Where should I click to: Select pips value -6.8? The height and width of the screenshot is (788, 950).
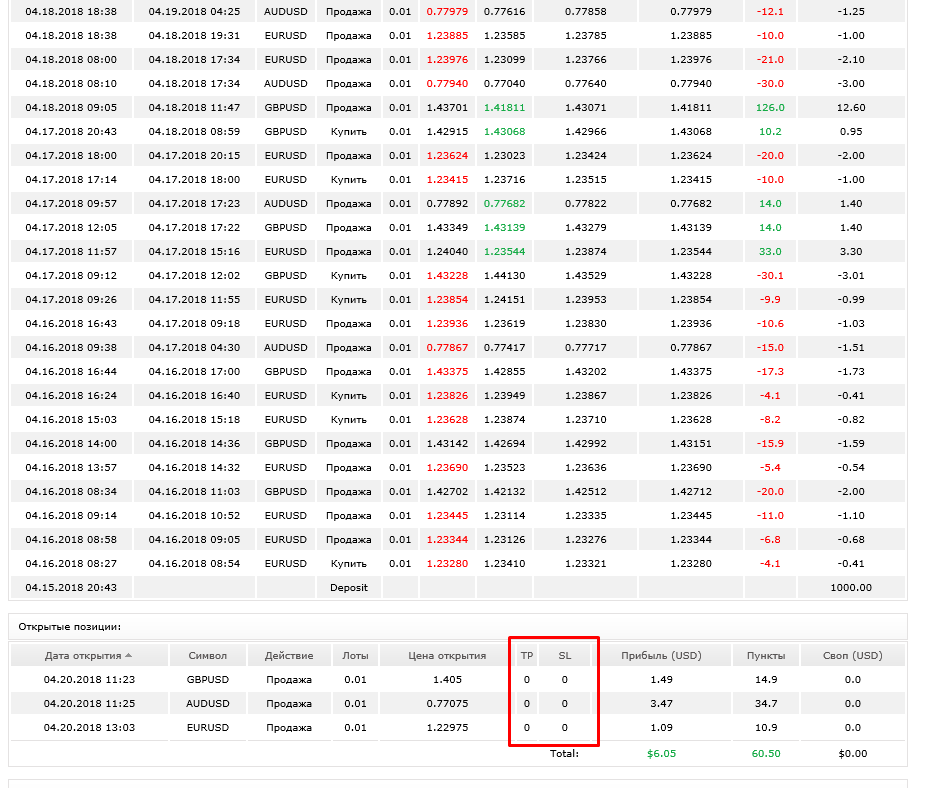[x=770, y=540]
